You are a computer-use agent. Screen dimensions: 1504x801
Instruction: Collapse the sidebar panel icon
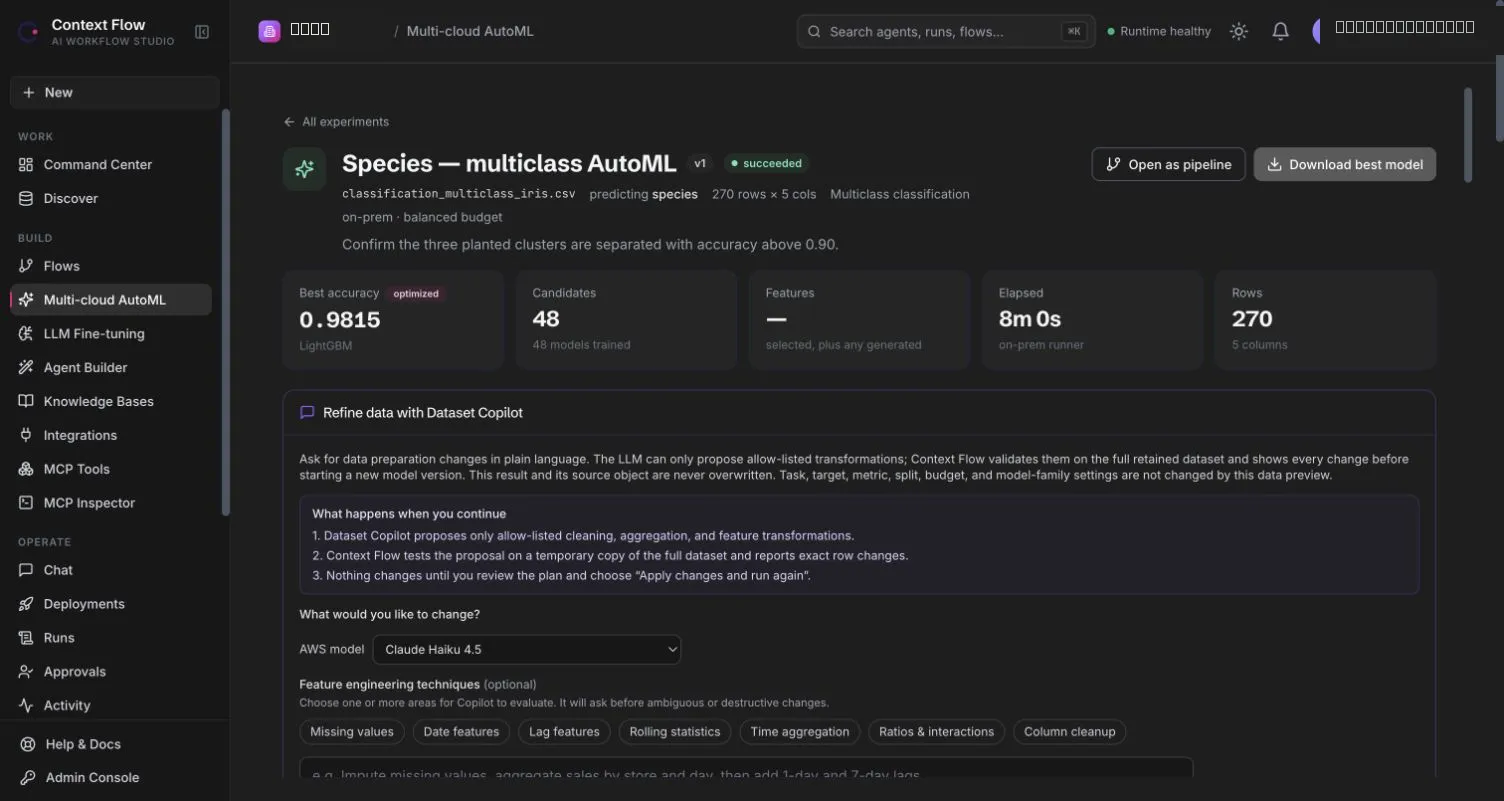coord(202,32)
